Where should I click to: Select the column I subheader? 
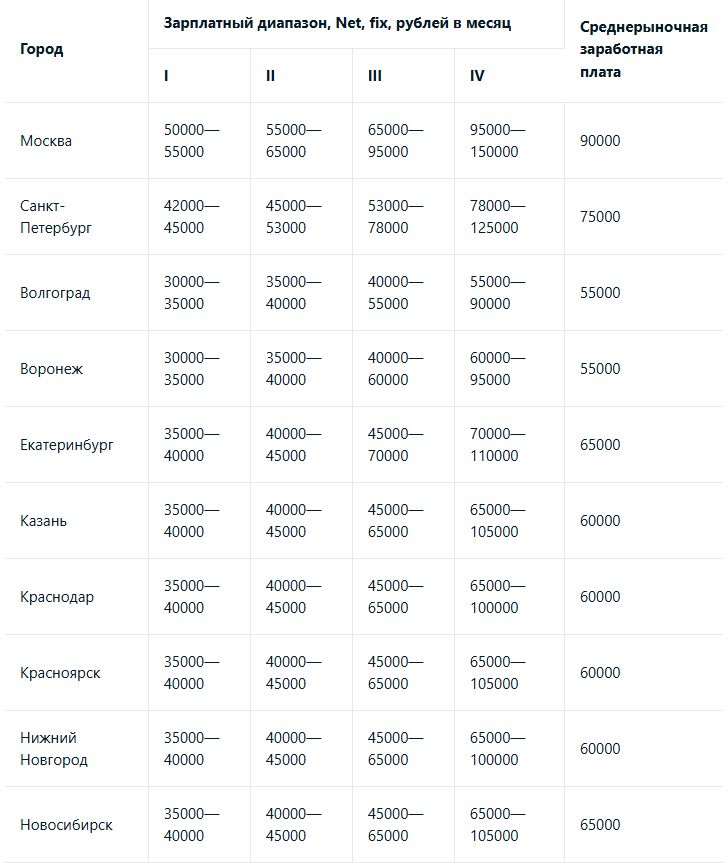[166, 75]
